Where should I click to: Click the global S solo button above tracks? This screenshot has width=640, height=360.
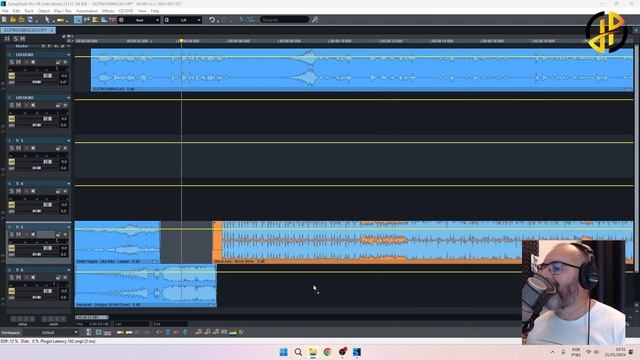click(x=16, y=39)
